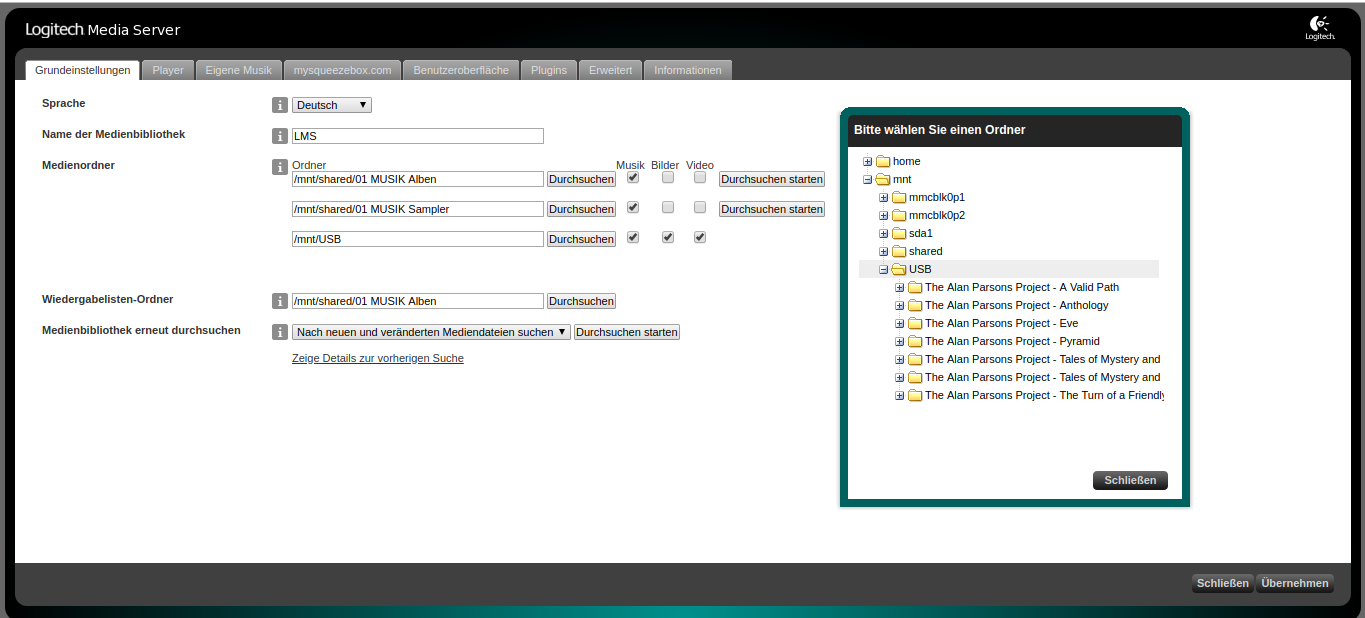
Task: Open the mysqueezebox.com tab
Action: [342, 70]
